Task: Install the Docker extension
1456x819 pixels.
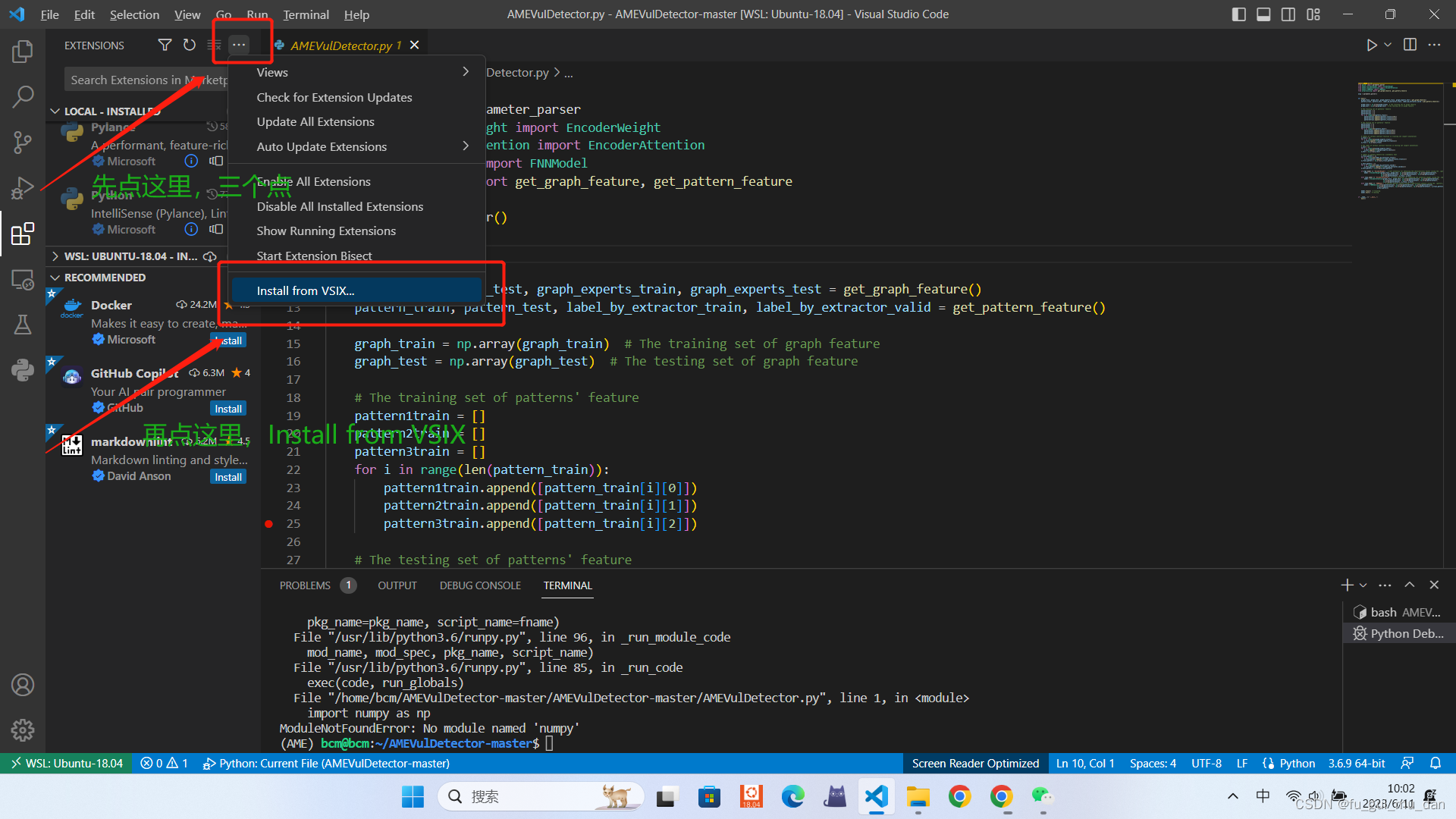Action: pos(229,340)
